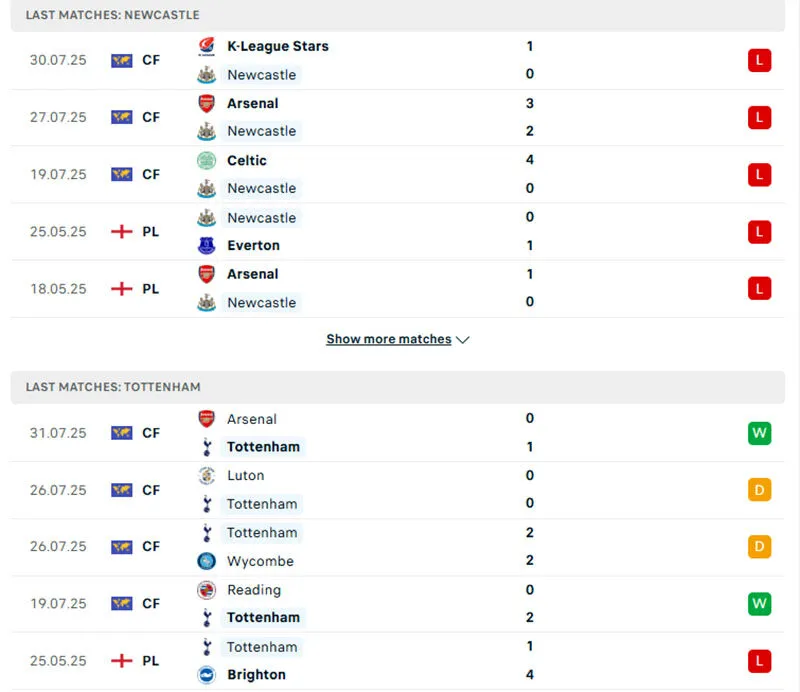
Task: Click the Newcastle magpie badge
Action: coord(206,75)
